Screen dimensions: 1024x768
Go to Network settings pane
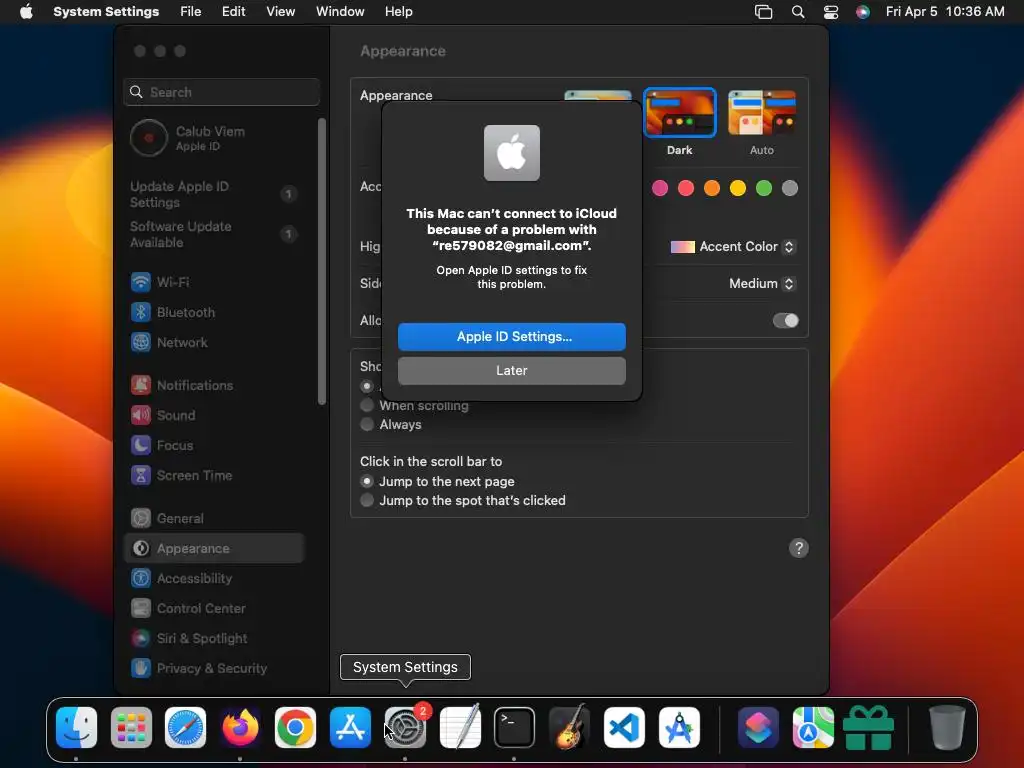(x=214, y=342)
